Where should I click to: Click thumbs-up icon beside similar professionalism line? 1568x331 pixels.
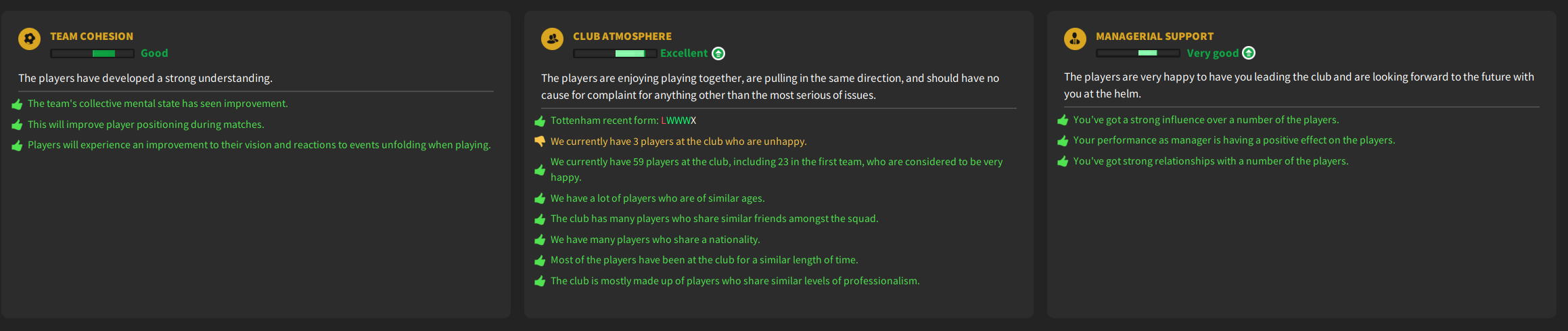[540, 282]
